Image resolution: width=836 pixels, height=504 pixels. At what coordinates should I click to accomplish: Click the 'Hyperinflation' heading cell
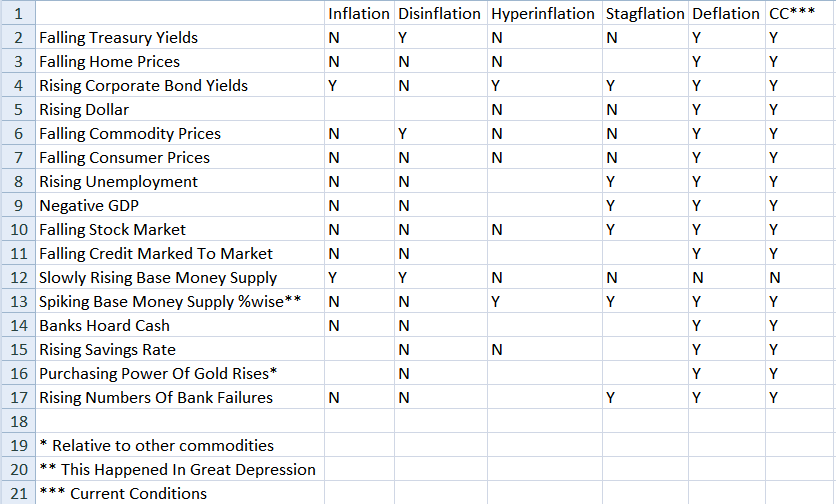pos(544,14)
